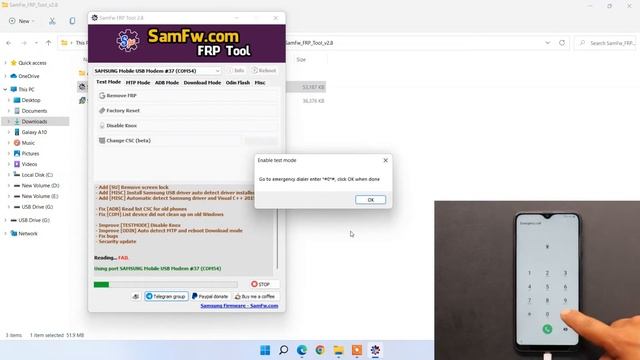Click Change CSC (beta) button
Screen dimensions: 640x360
[170, 140]
